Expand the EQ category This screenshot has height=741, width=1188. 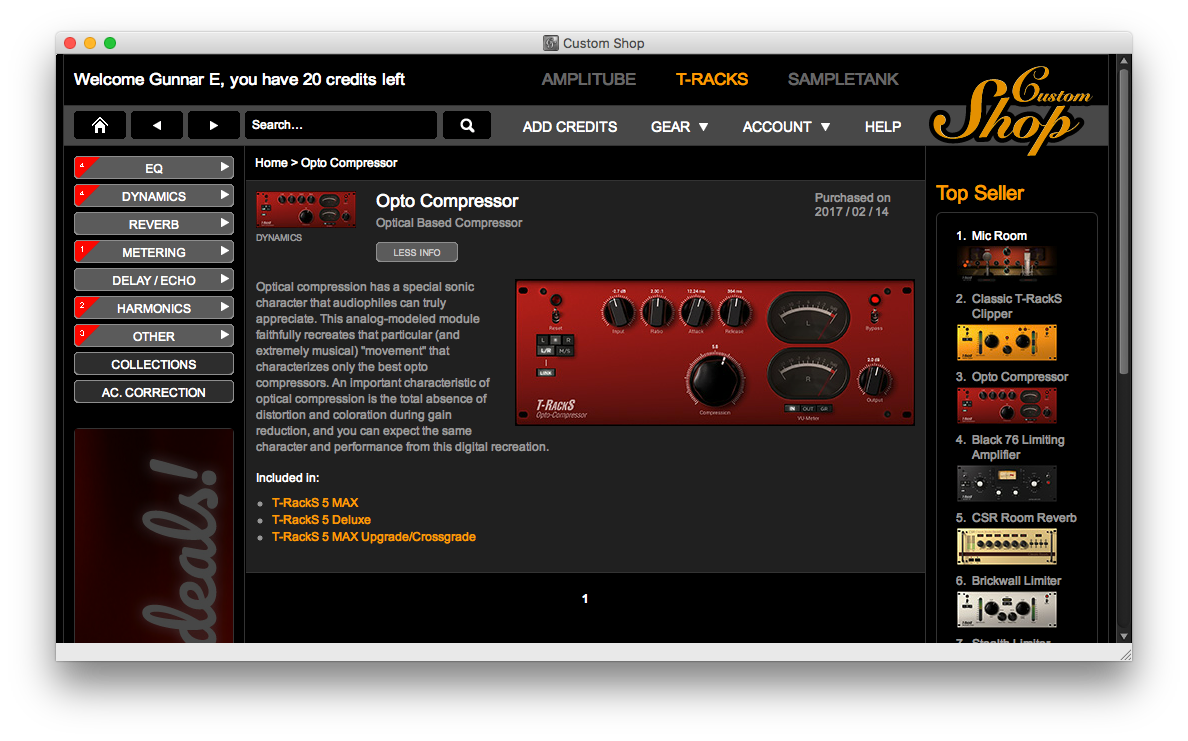[x=154, y=167]
